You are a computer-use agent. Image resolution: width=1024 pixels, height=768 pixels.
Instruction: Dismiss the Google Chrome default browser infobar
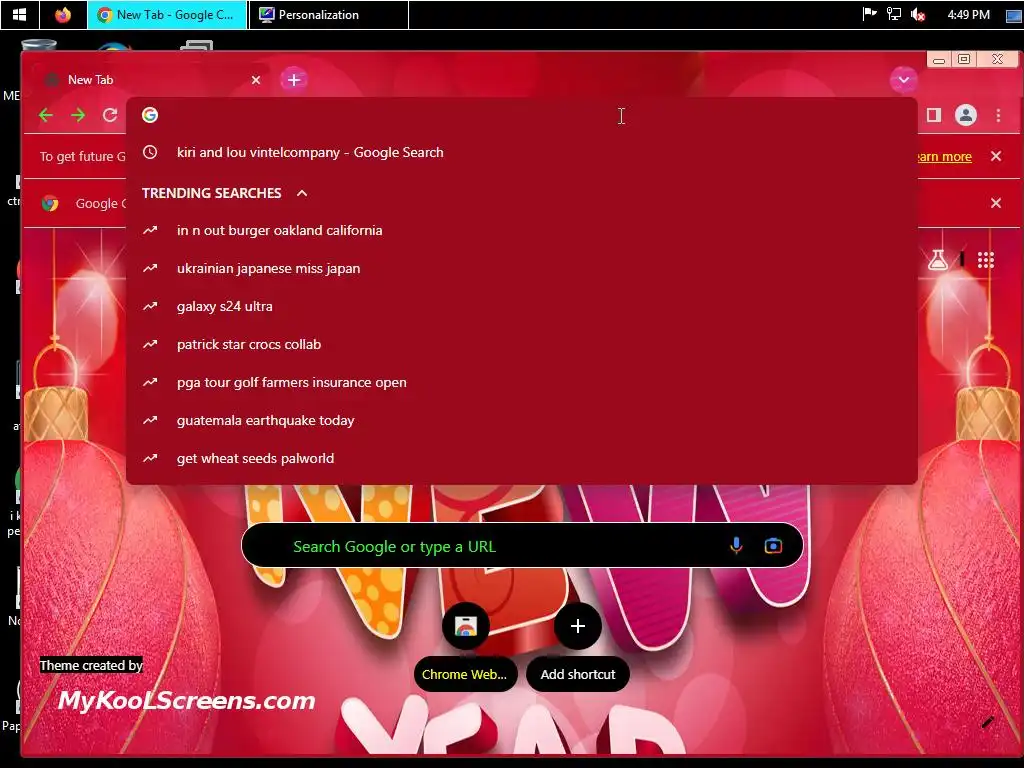[996, 203]
